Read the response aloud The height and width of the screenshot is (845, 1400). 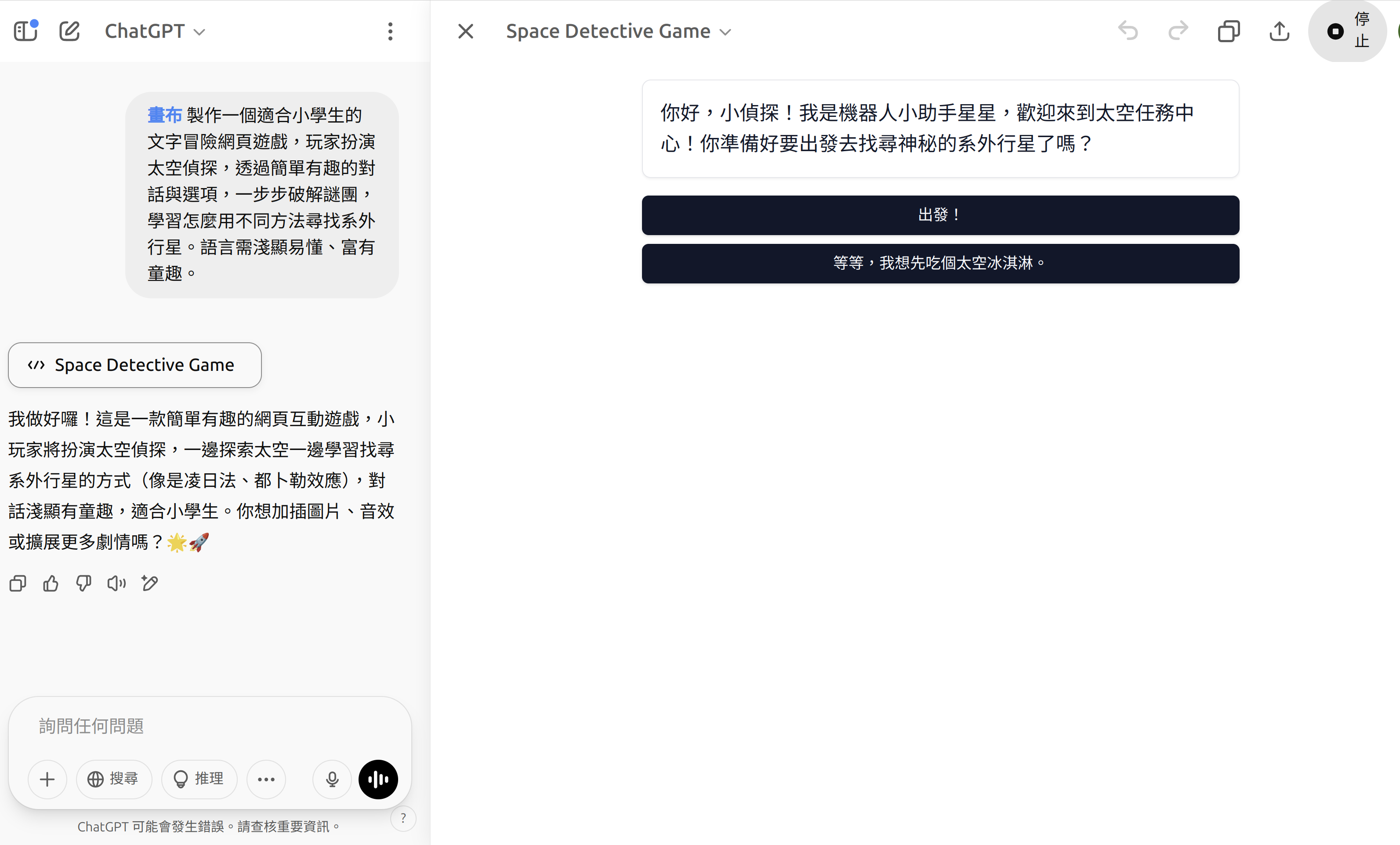coord(116,583)
